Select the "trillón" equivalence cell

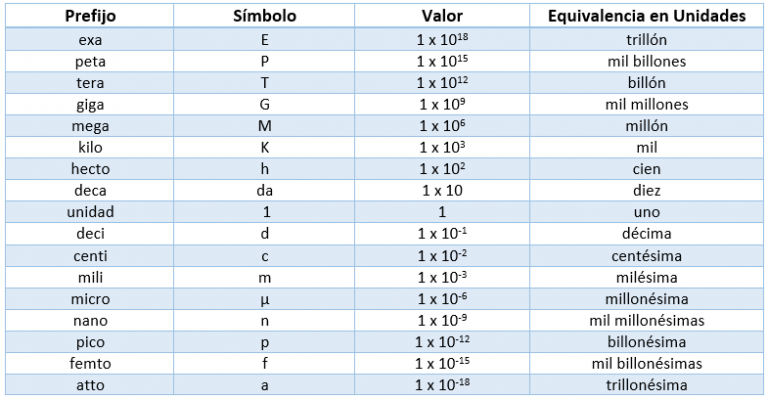coord(647,40)
